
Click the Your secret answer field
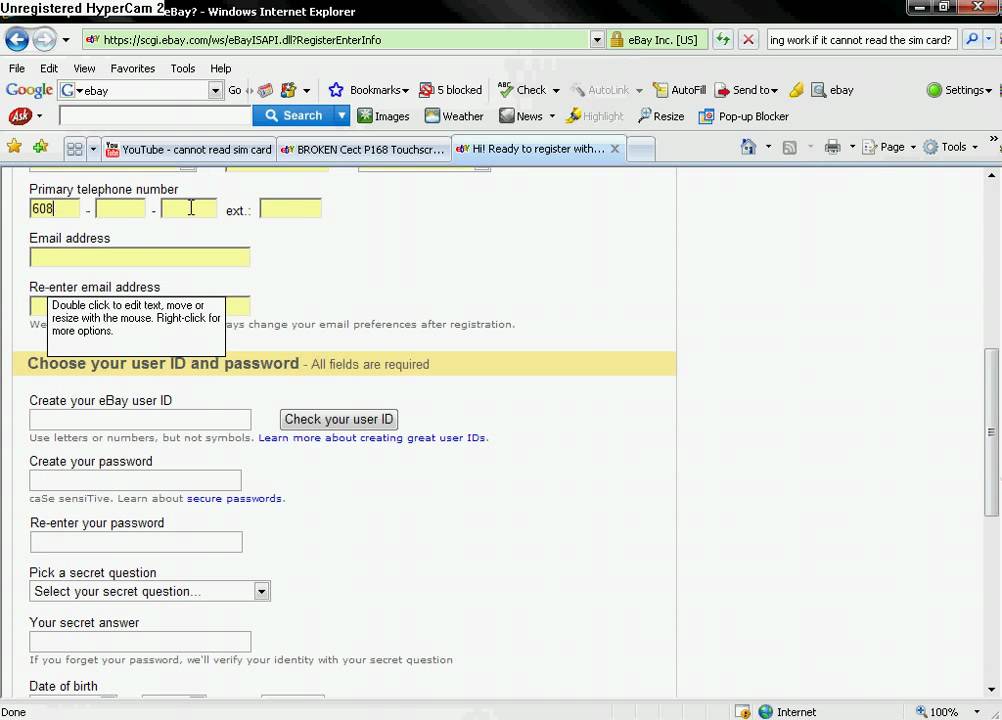[x=140, y=641]
